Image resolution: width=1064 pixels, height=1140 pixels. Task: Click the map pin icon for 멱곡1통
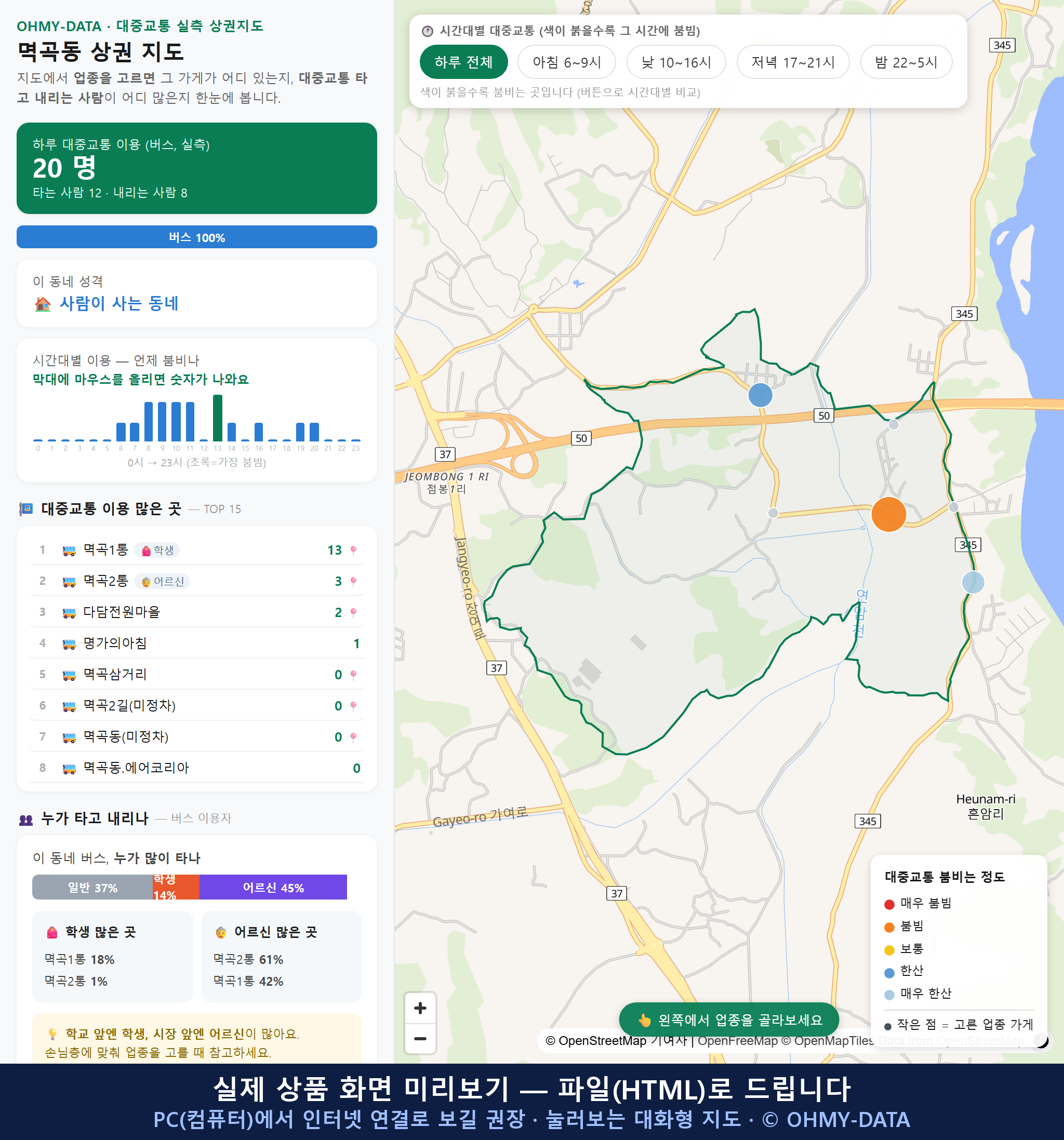tap(353, 551)
